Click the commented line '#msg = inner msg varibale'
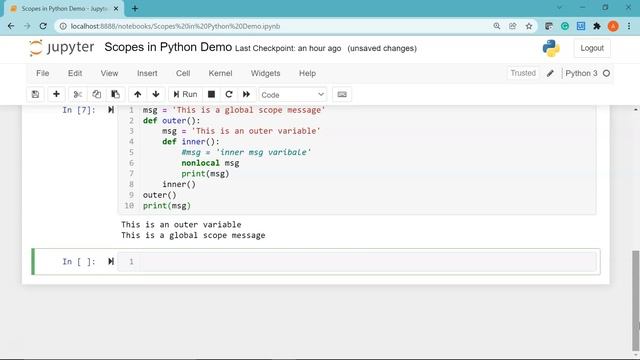The height and width of the screenshot is (360, 640). click(247, 152)
